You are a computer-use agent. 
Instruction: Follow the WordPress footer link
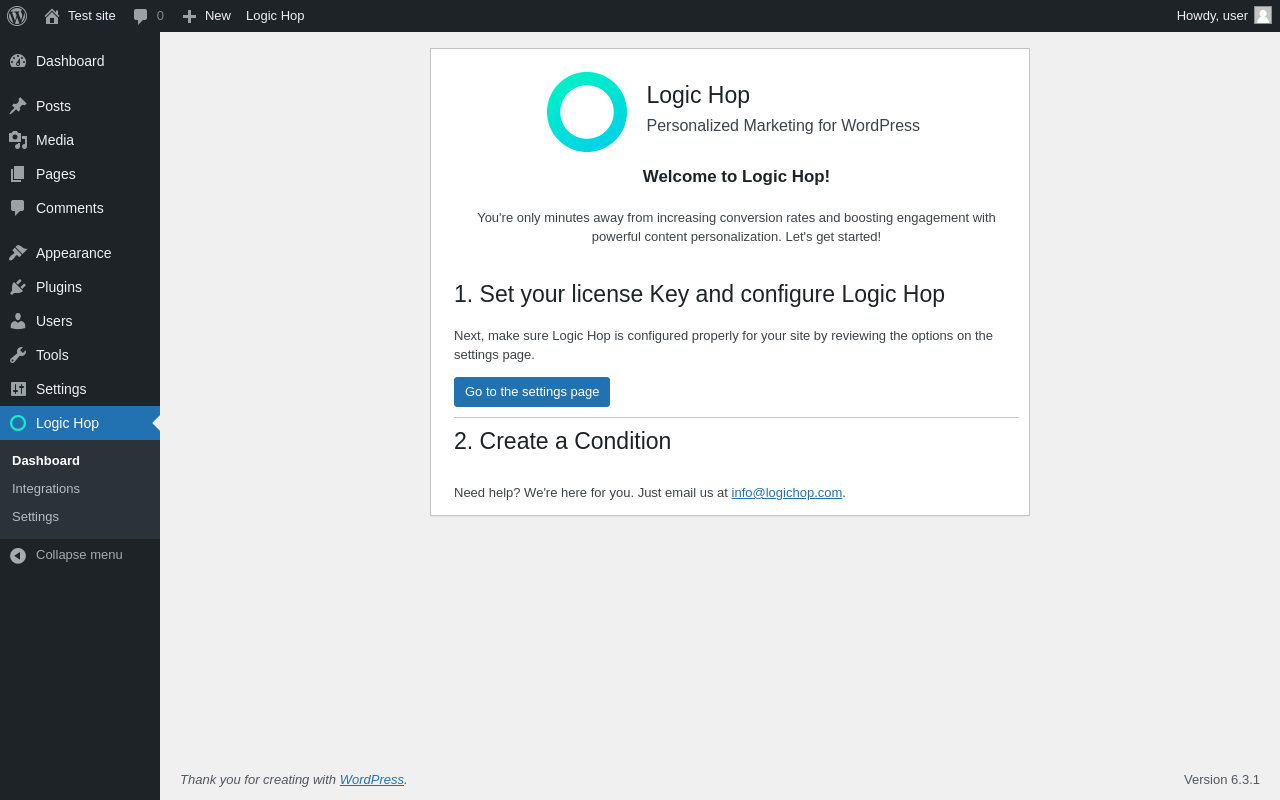372,780
